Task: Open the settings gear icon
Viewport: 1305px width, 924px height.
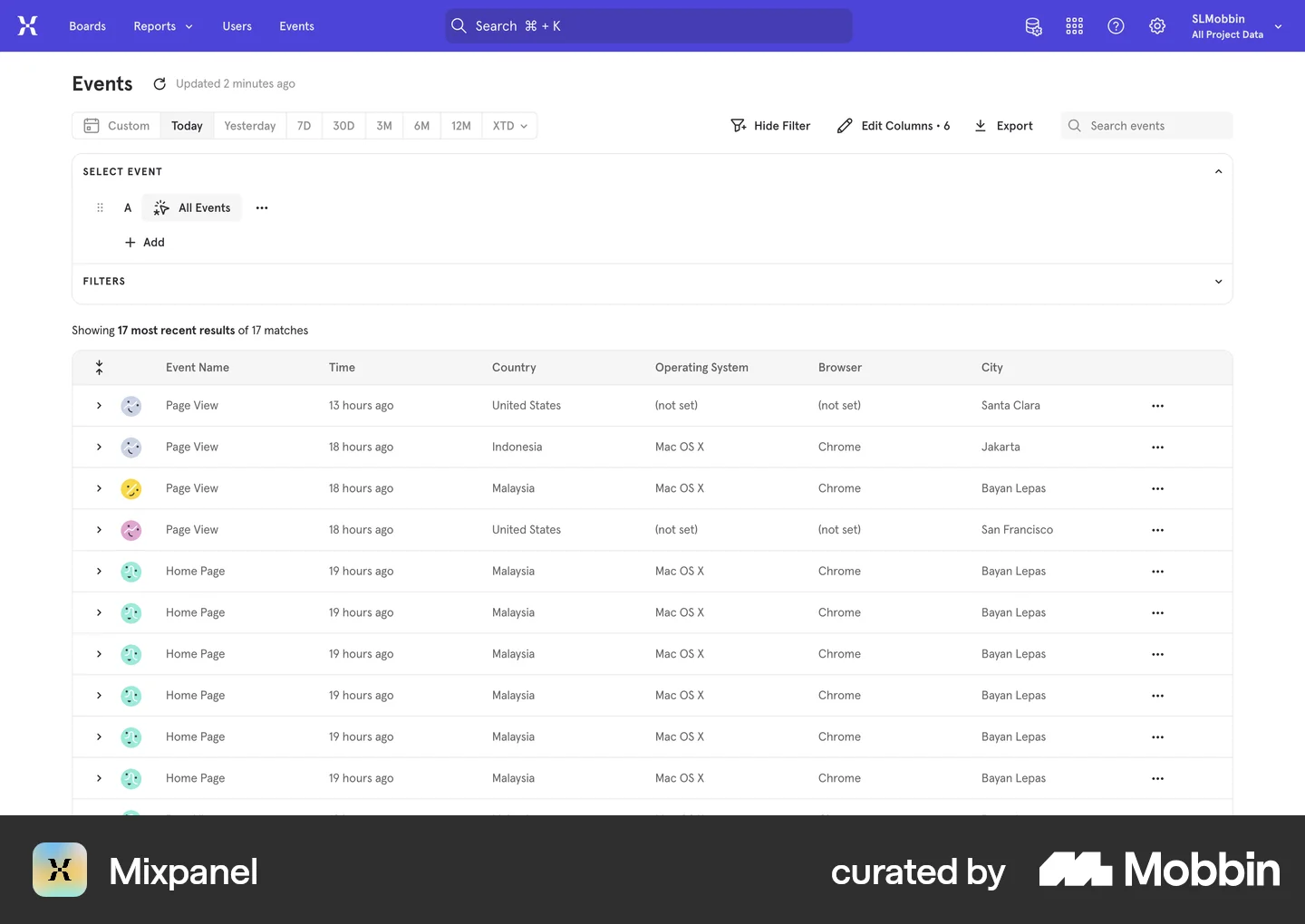Action: point(1157,26)
